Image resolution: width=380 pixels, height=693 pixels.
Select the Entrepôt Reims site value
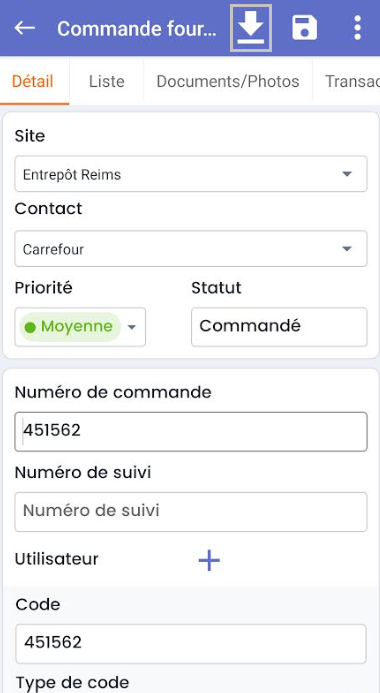[x=72, y=175]
